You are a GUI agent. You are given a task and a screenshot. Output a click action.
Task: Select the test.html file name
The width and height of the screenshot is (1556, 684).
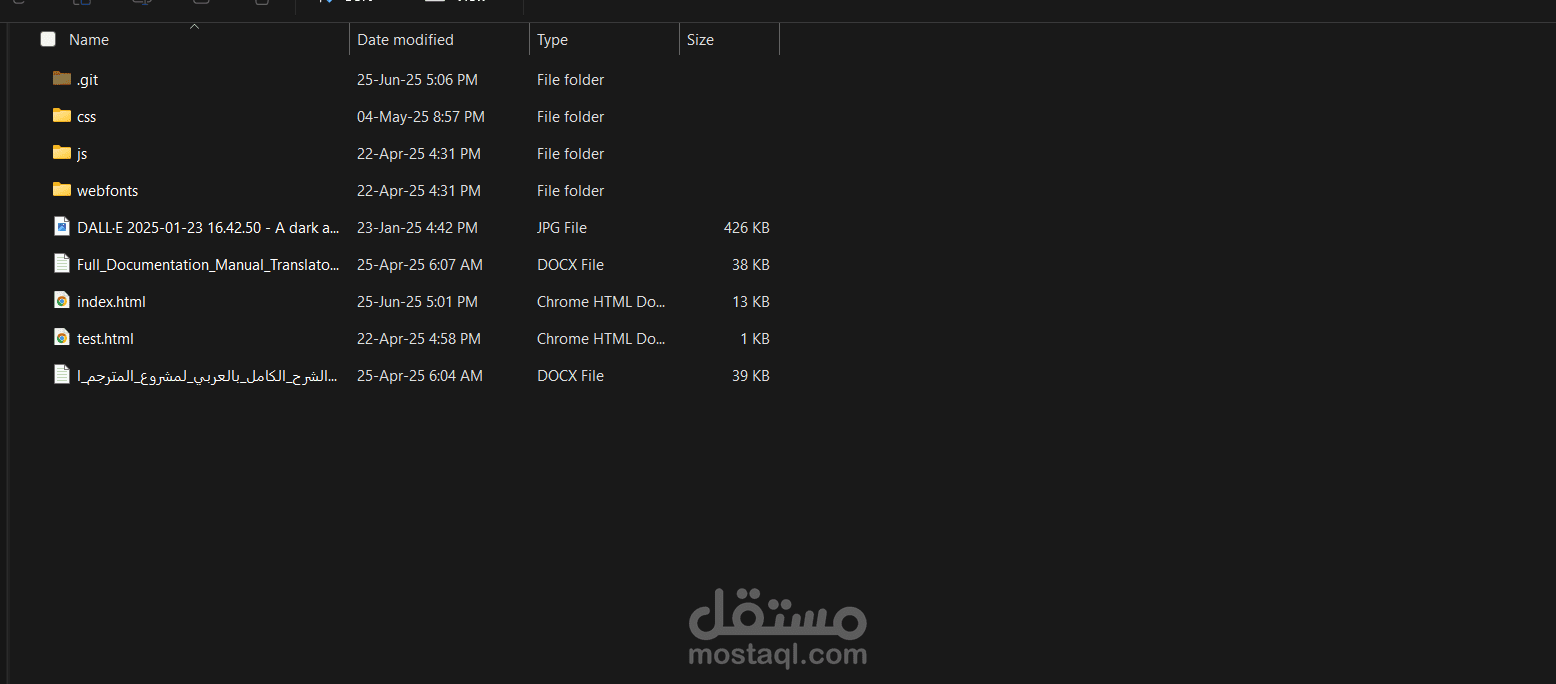tap(105, 339)
